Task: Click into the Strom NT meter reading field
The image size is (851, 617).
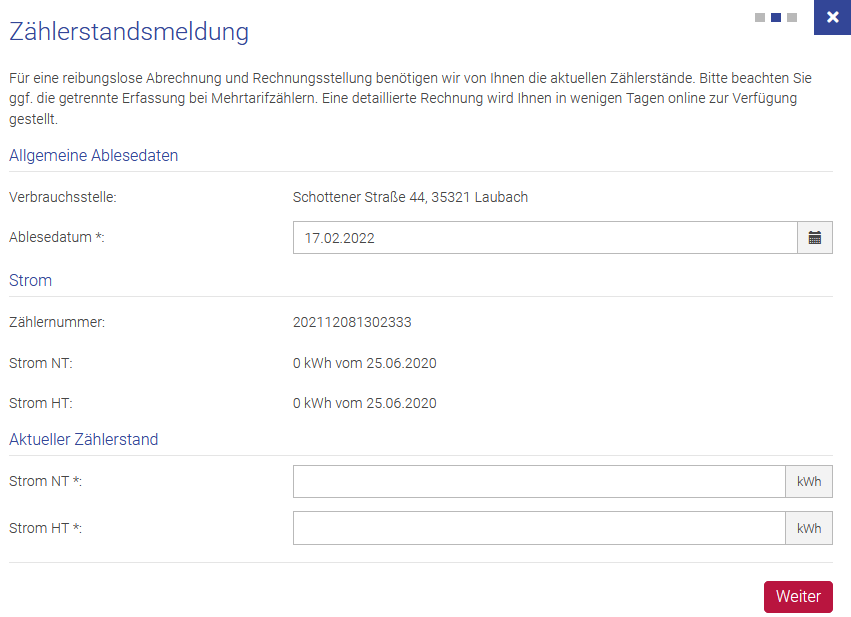Action: tap(539, 482)
